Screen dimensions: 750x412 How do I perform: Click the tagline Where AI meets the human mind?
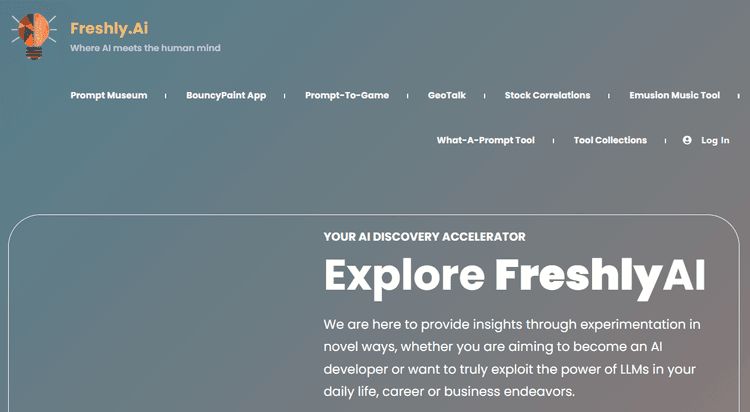click(x=145, y=48)
